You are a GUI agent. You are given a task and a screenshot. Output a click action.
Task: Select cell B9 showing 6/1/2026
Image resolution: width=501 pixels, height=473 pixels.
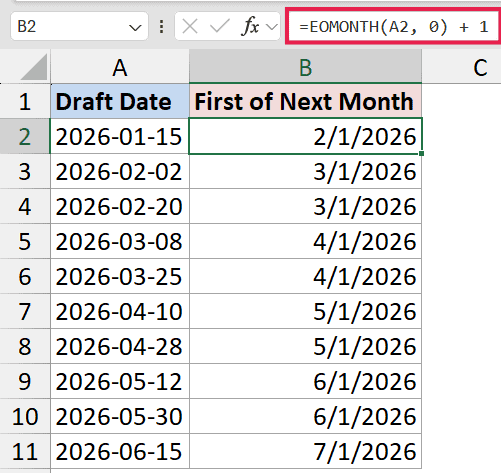click(x=305, y=381)
